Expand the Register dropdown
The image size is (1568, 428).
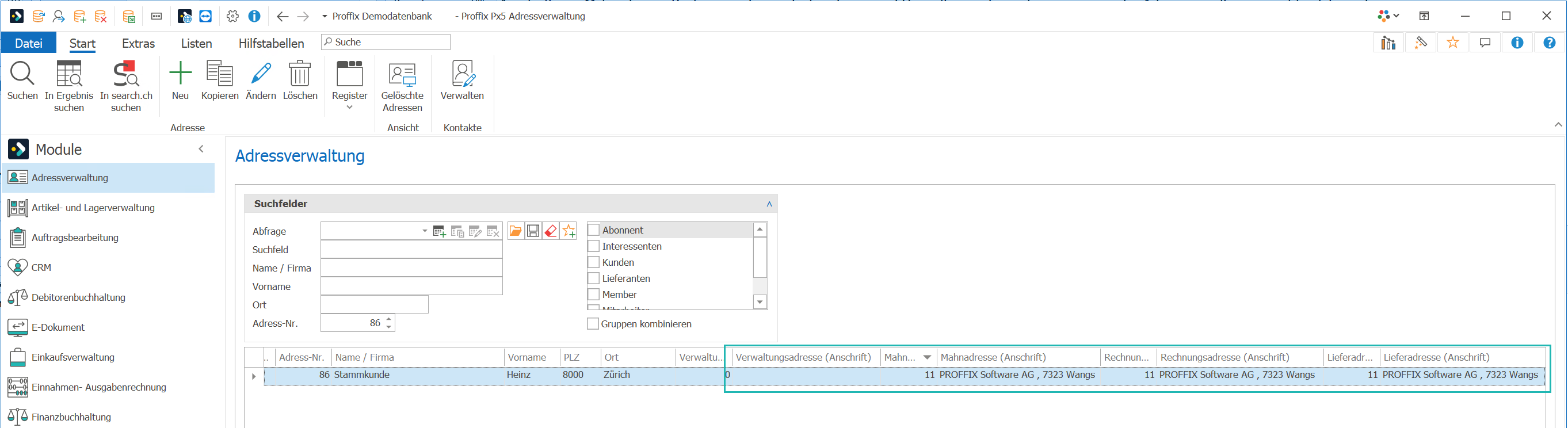coord(349,108)
